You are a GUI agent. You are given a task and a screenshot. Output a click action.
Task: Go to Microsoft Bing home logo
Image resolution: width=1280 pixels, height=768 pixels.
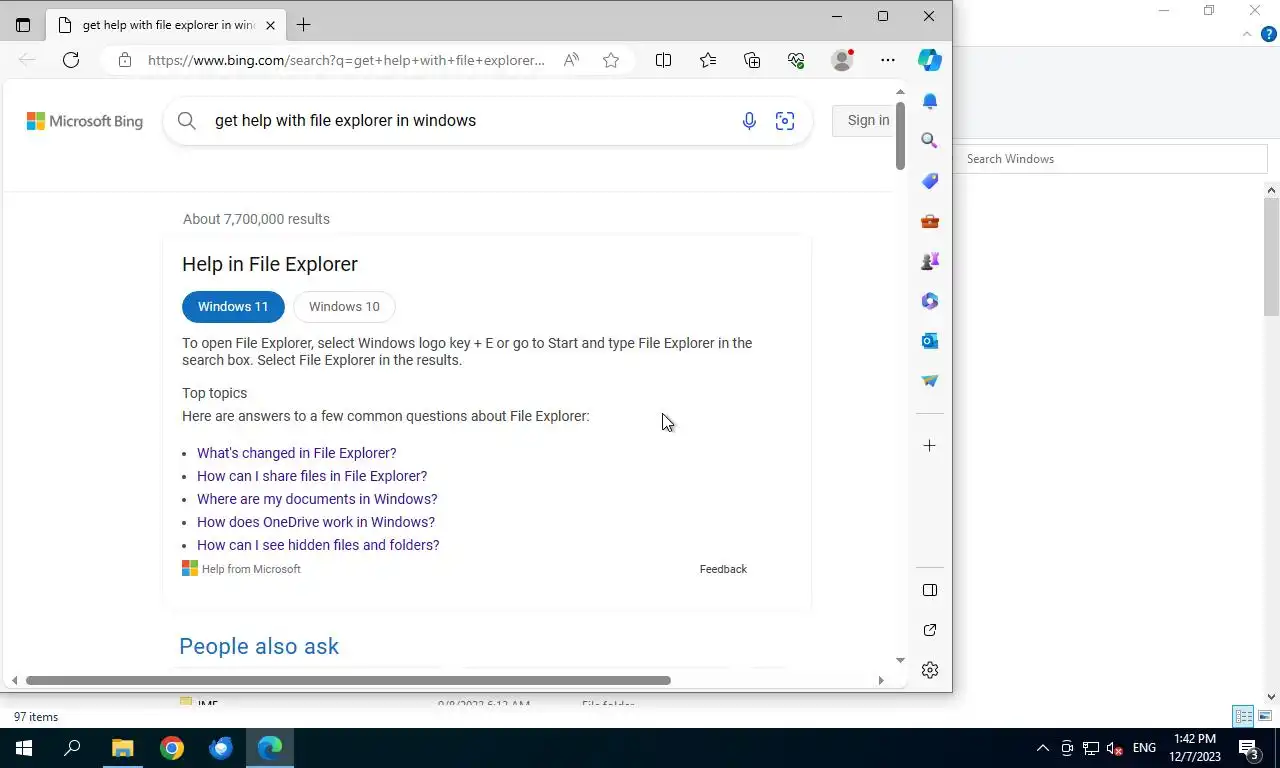[85, 121]
